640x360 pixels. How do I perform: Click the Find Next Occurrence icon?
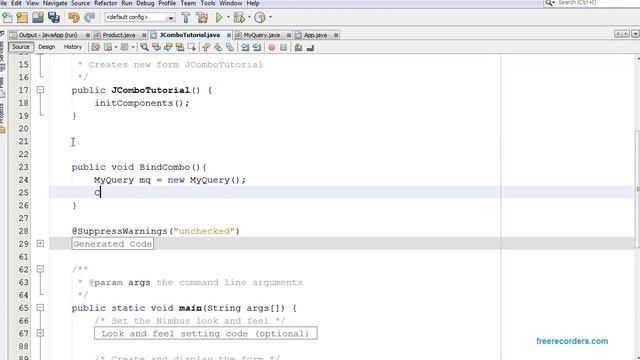[x=168, y=47]
